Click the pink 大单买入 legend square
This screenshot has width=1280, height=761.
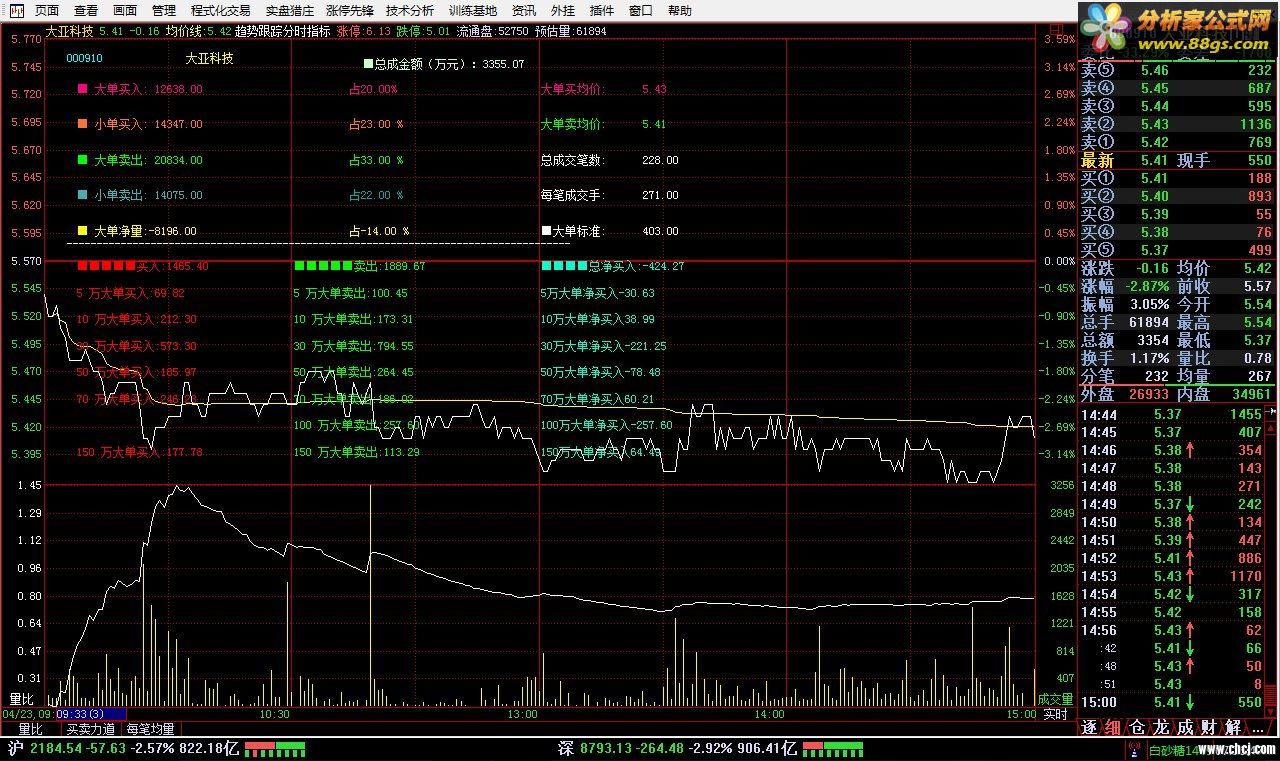click(x=82, y=89)
